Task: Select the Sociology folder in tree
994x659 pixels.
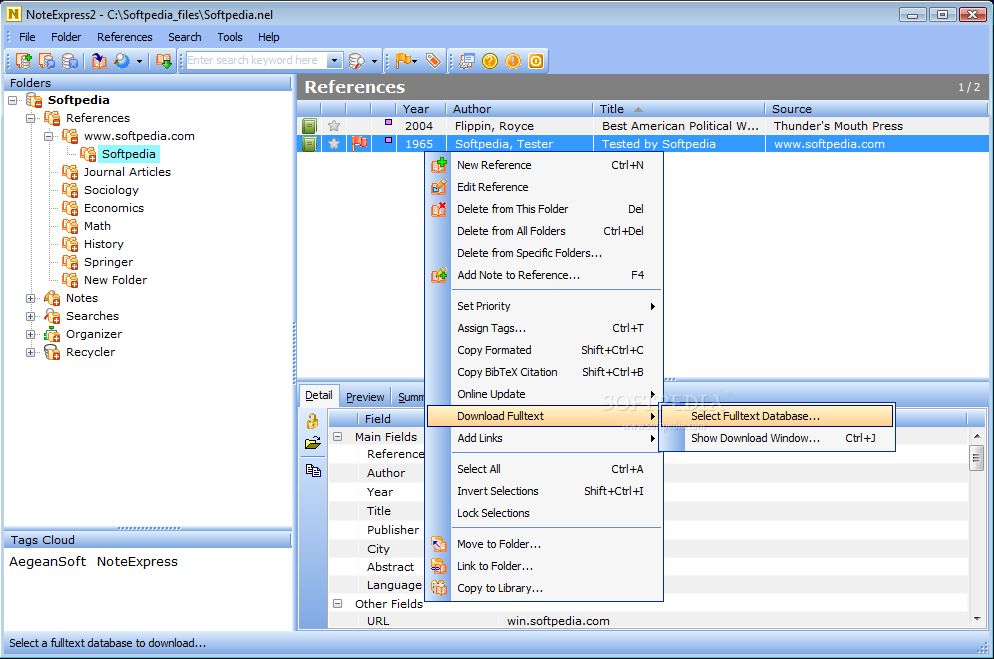Action: click(111, 190)
